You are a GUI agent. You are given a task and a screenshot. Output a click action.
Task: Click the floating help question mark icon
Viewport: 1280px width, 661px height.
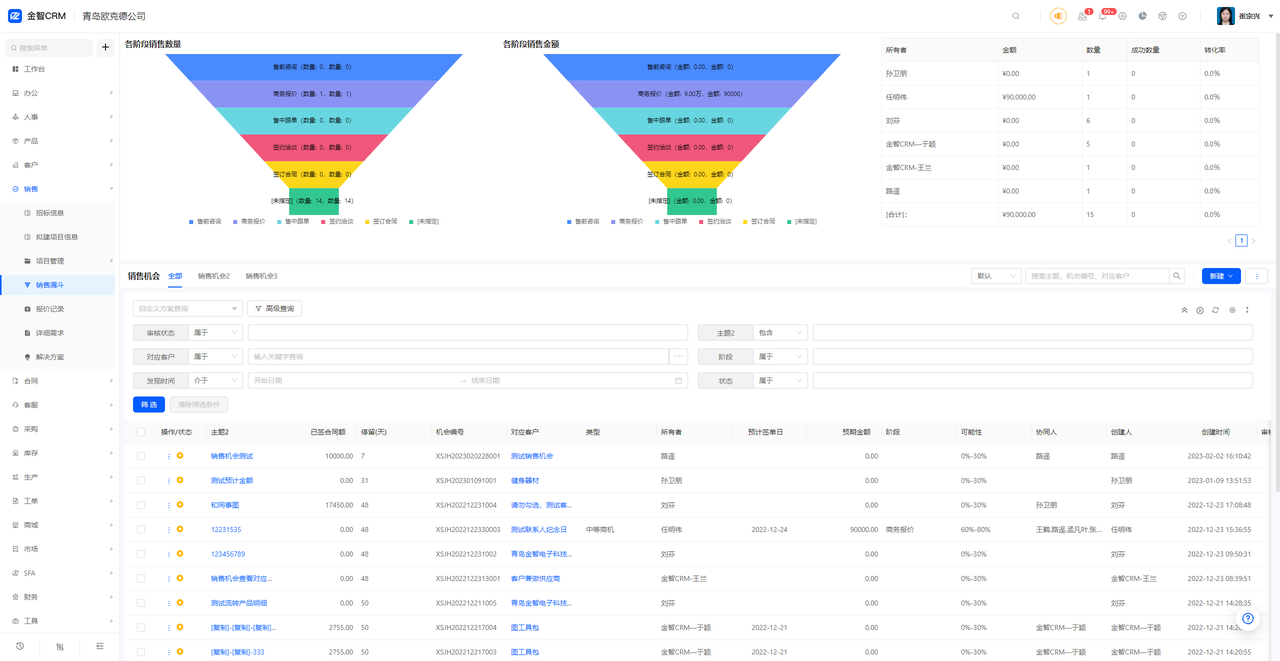tap(1248, 619)
